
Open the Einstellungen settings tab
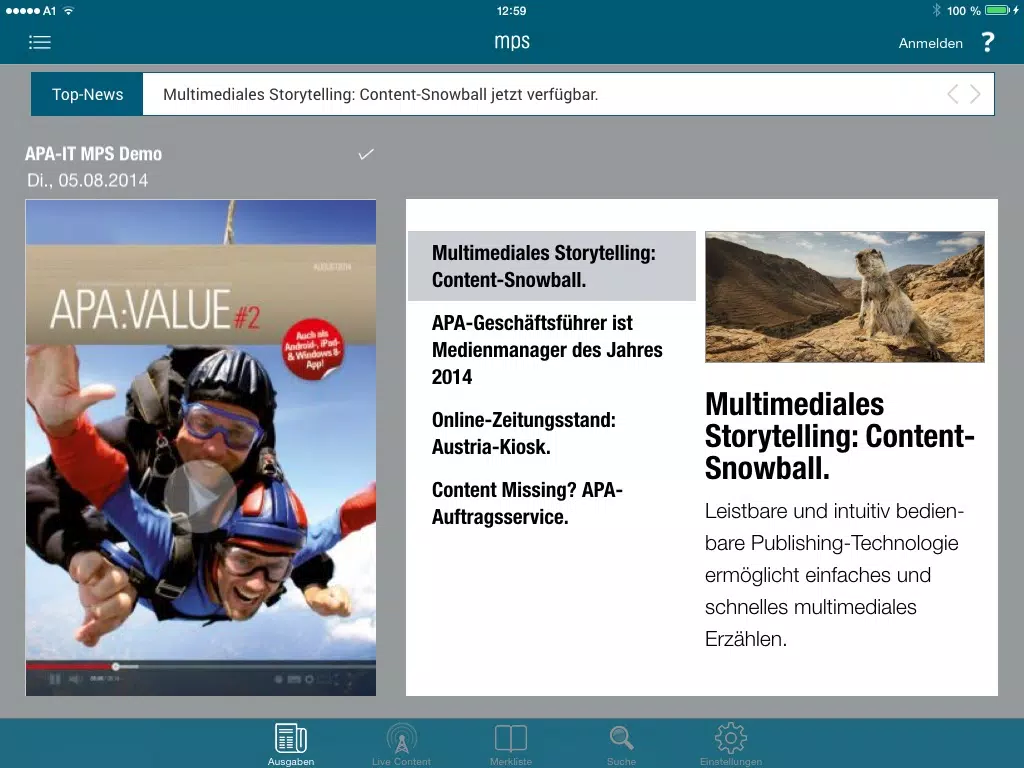(x=731, y=744)
